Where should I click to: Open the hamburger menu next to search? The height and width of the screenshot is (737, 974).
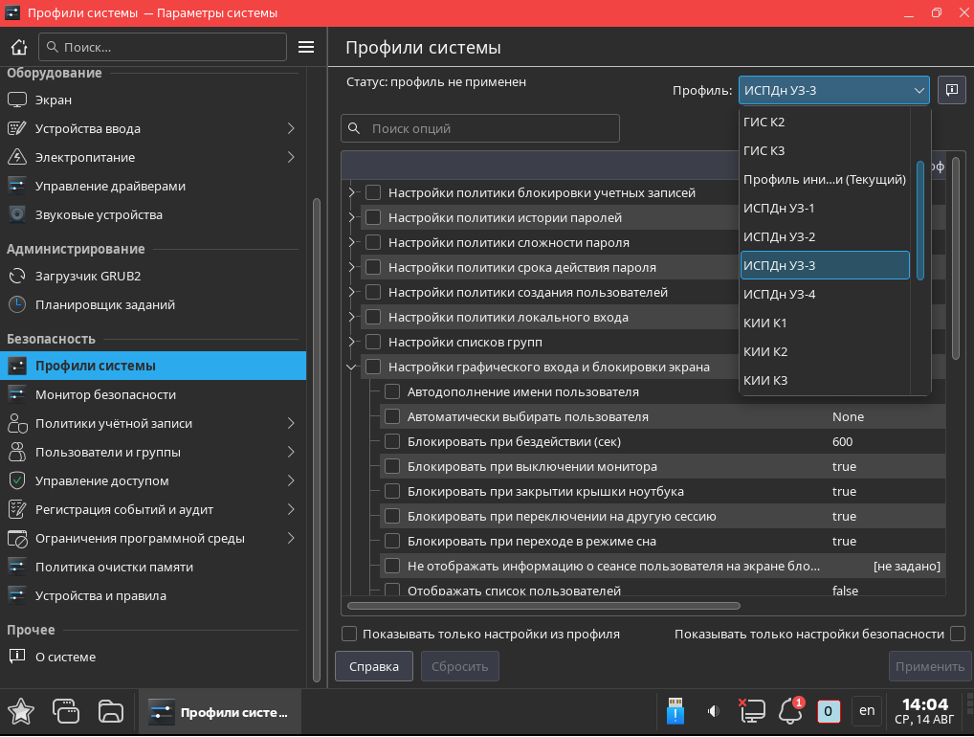pos(306,47)
